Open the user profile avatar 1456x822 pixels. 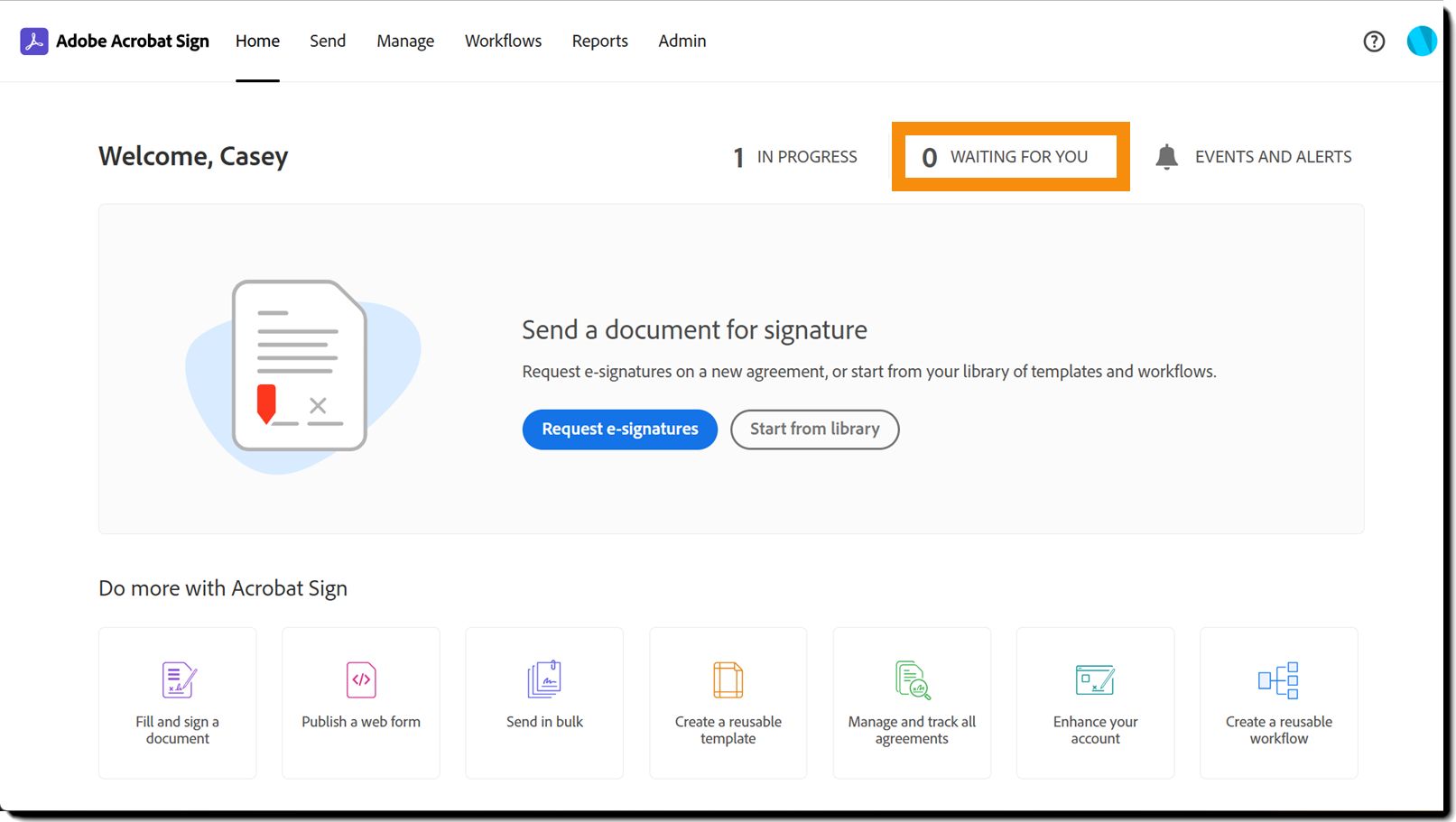click(x=1421, y=41)
